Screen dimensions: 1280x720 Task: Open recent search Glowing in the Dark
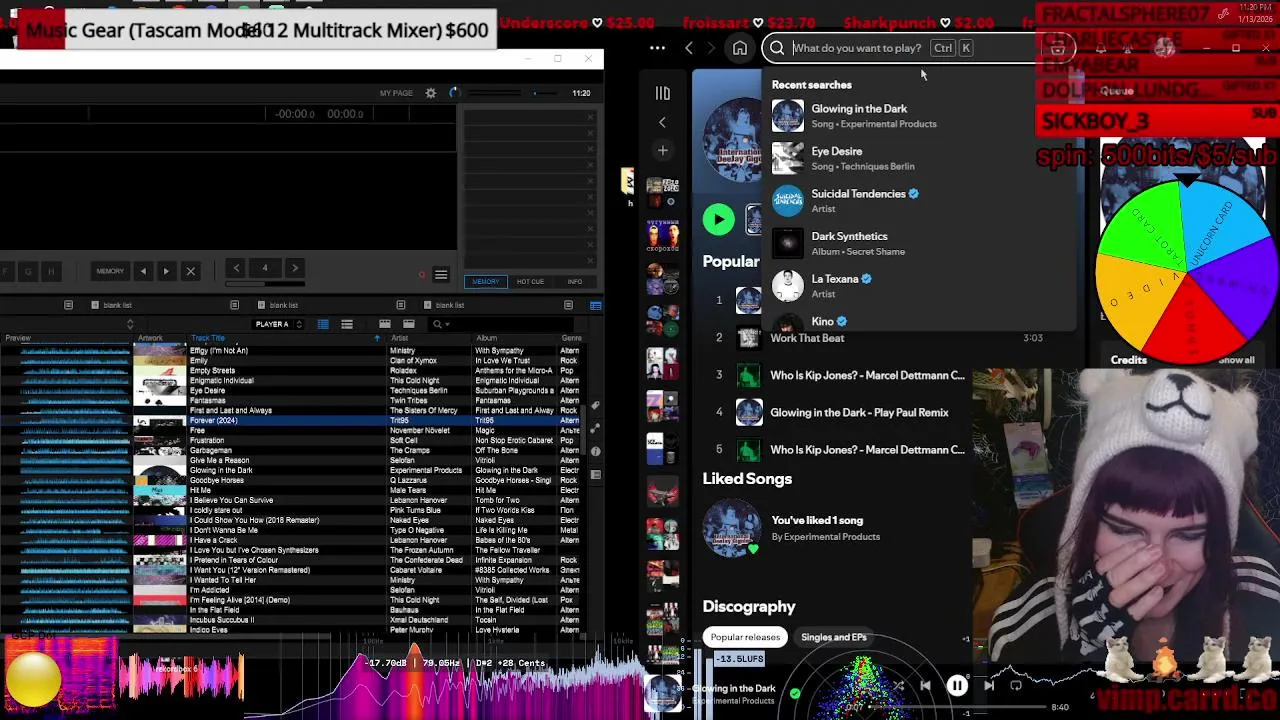point(917,116)
